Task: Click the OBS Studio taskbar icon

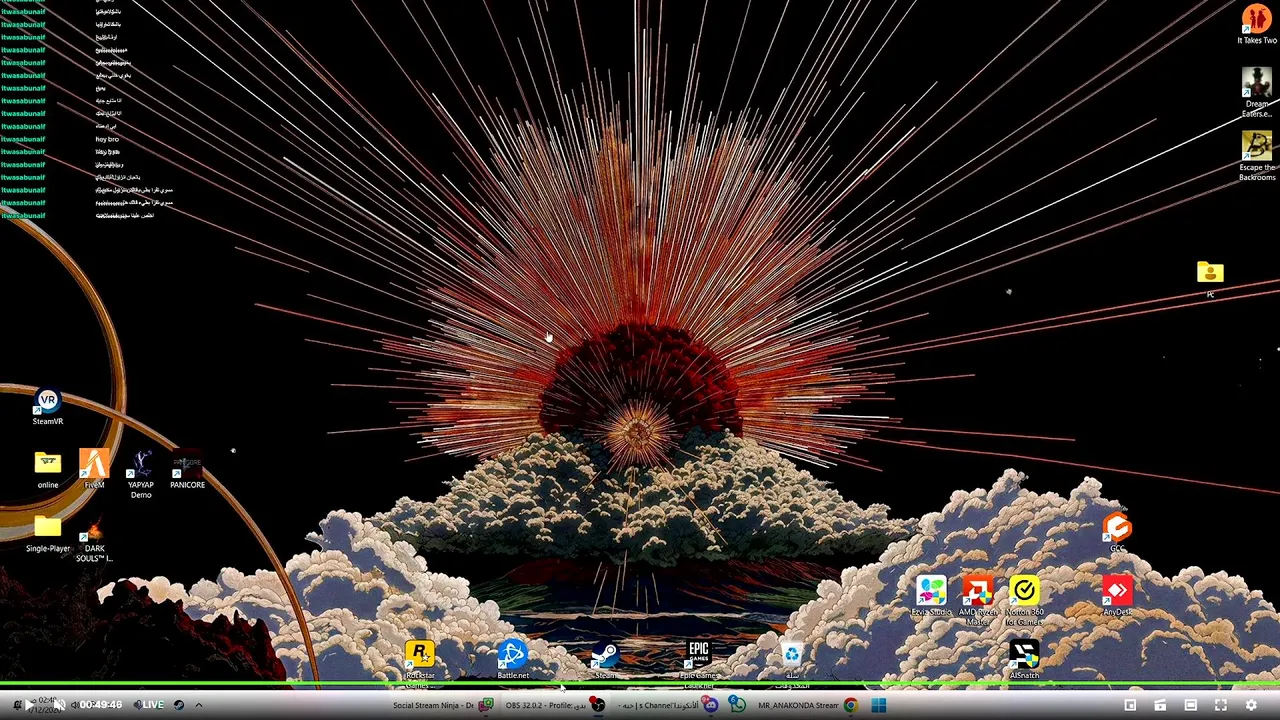Action: coord(597,705)
